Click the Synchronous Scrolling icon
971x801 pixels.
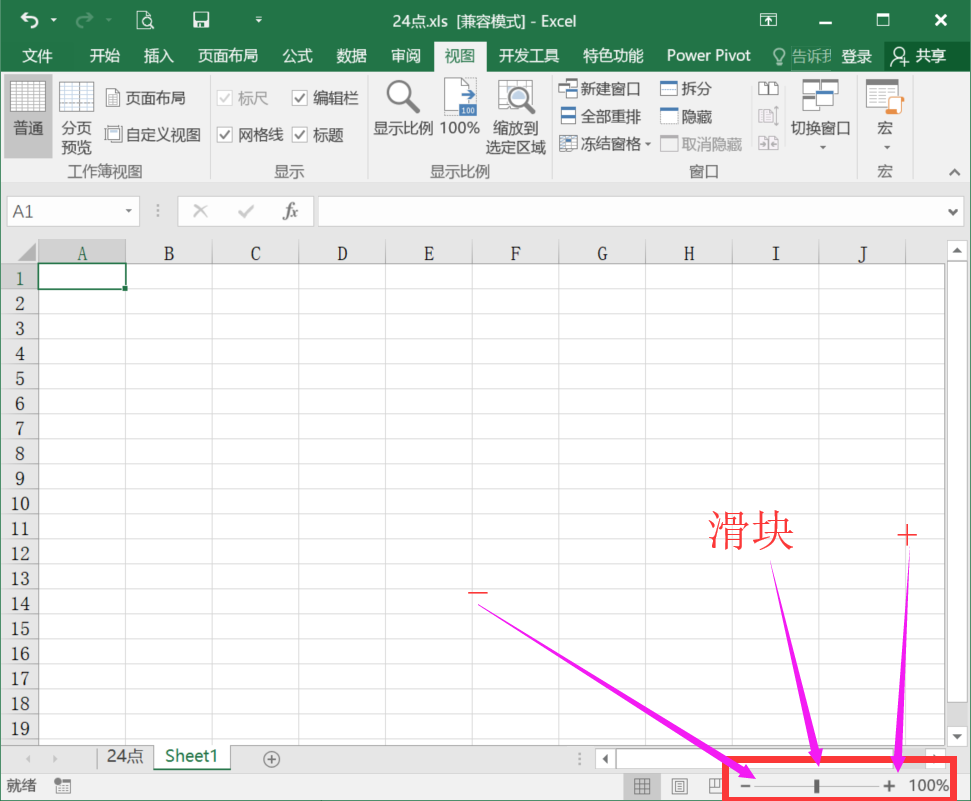769,116
